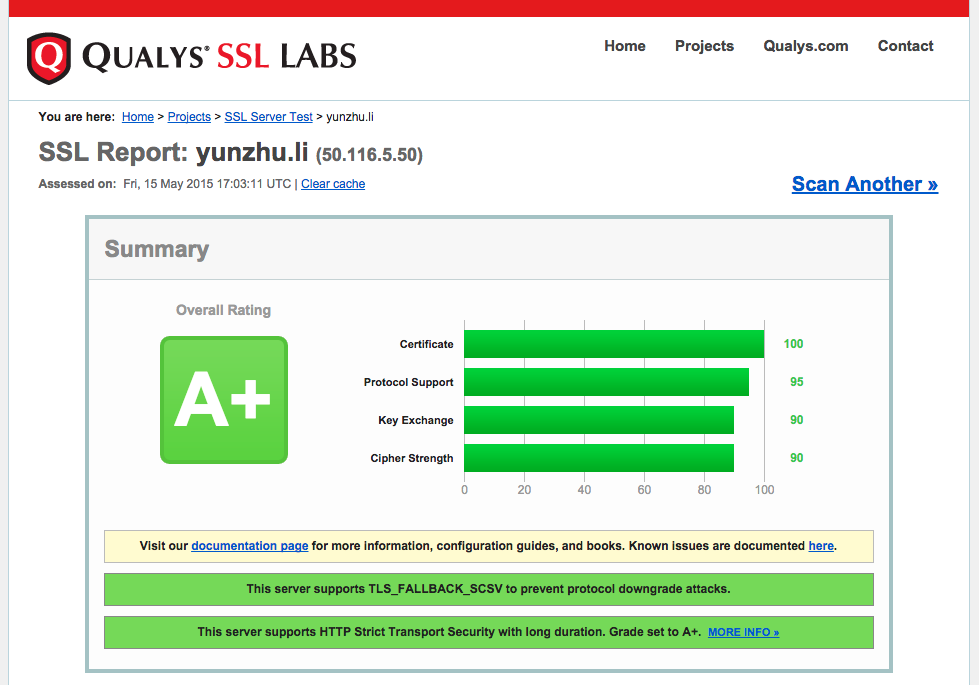979x685 pixels.
Task: Click the 'yunzhu.li' breadcrumb text
Action: tap(350, 117)
